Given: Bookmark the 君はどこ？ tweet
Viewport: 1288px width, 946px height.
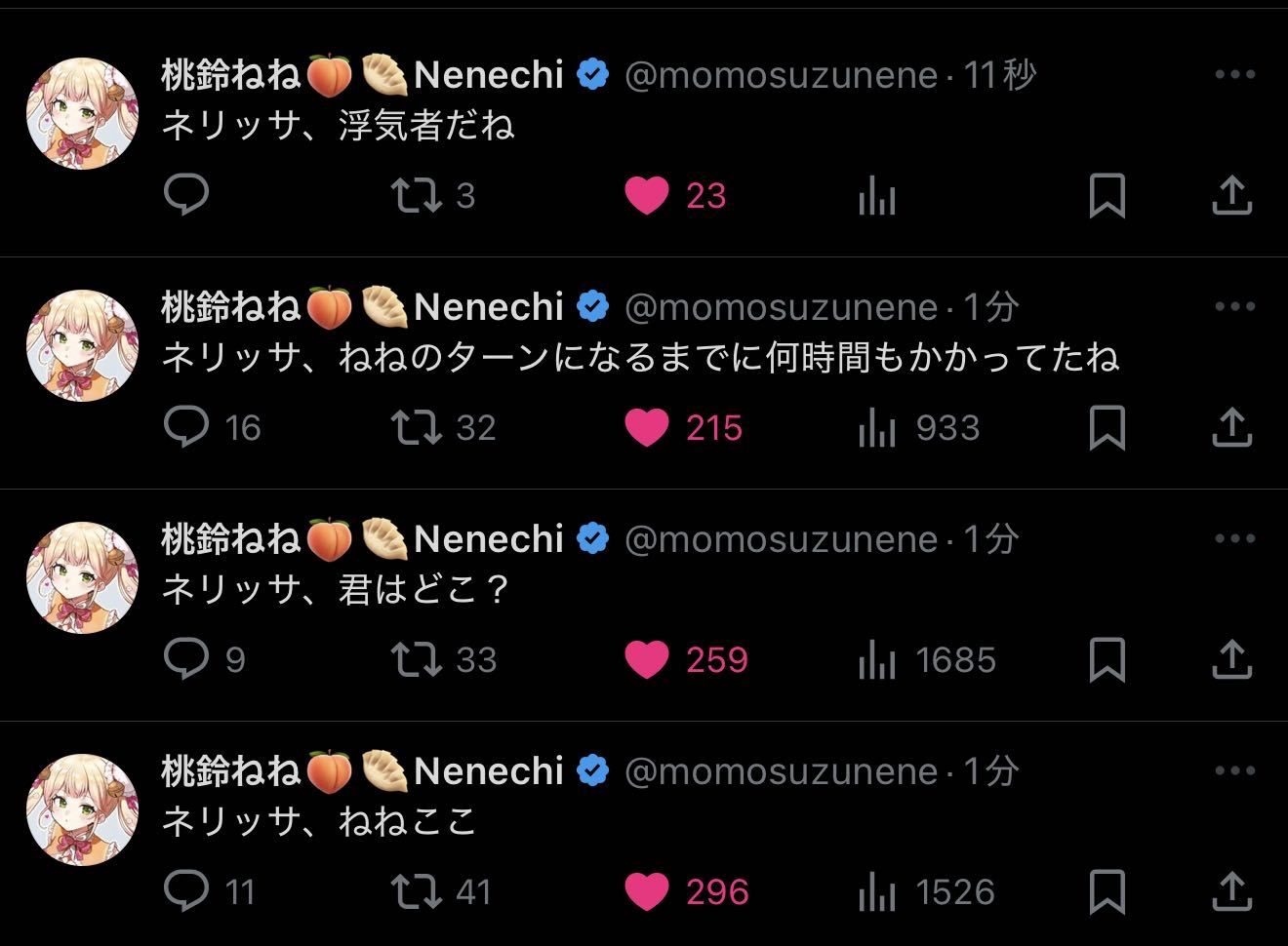Looking at the screenshot, I should point(1107,659).
